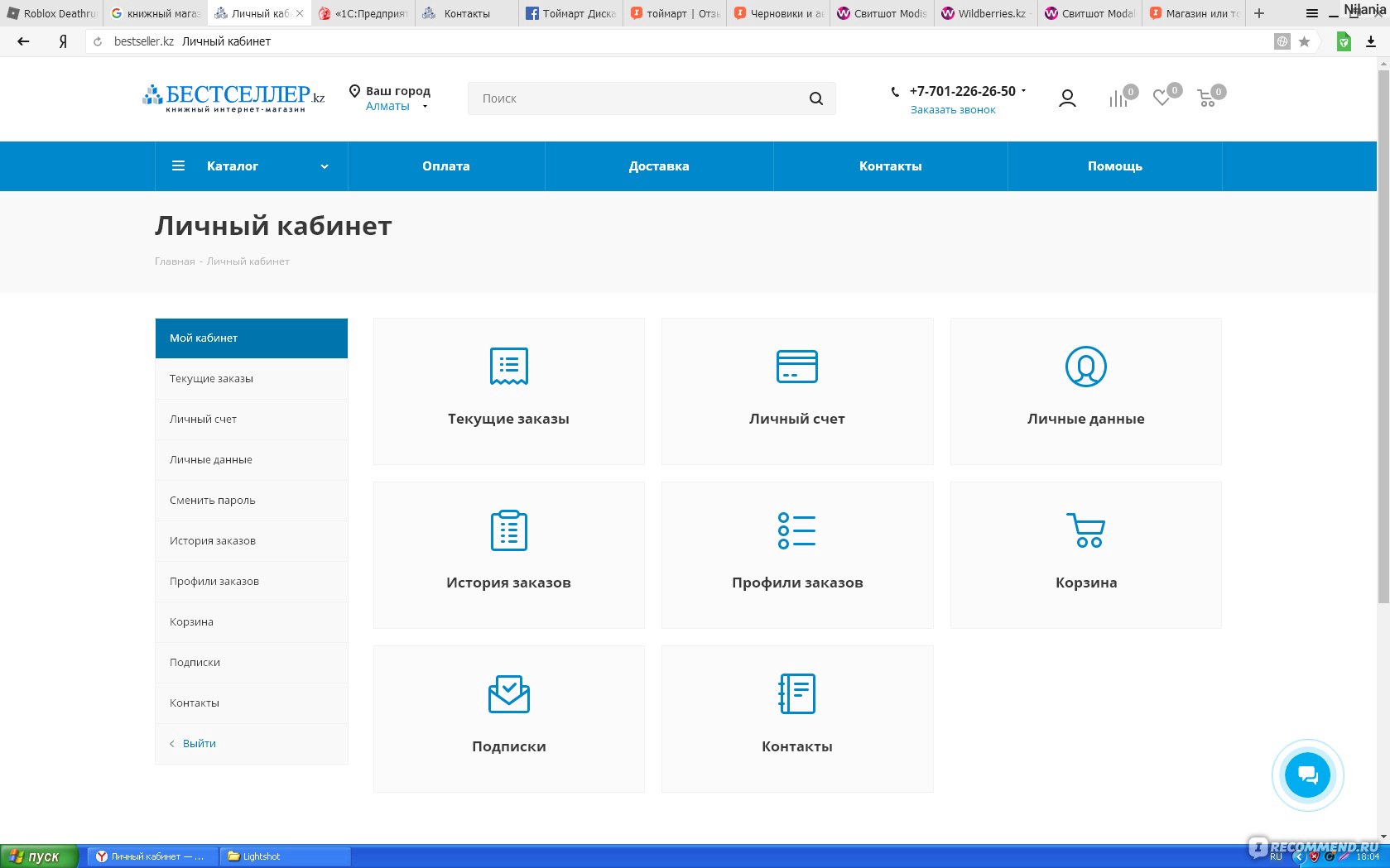Select Сменить пароль in the sidebar
The width and height of the screenshot is (1390, 868).
pos(252,501)
